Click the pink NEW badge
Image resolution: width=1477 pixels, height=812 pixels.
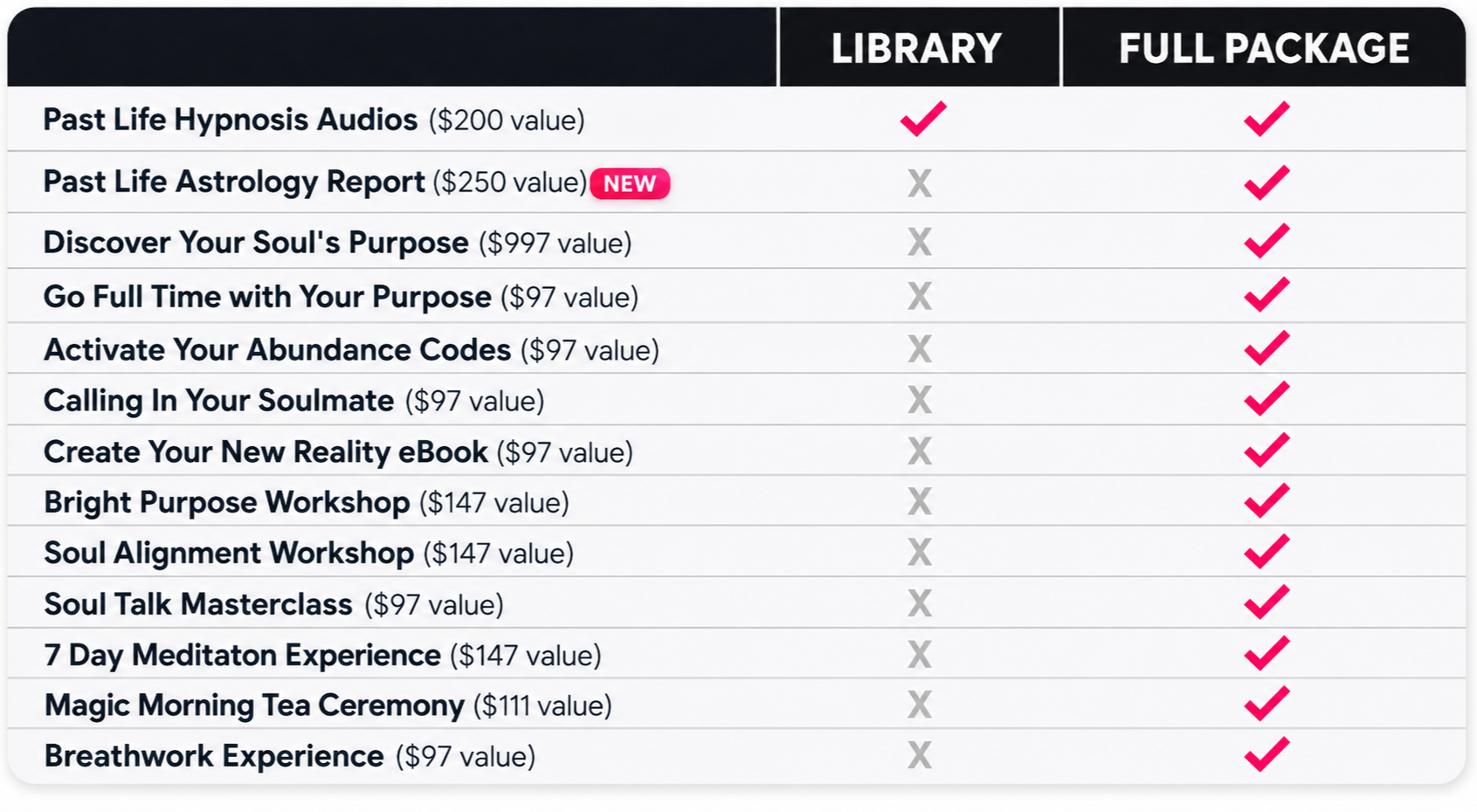[630, 183]
